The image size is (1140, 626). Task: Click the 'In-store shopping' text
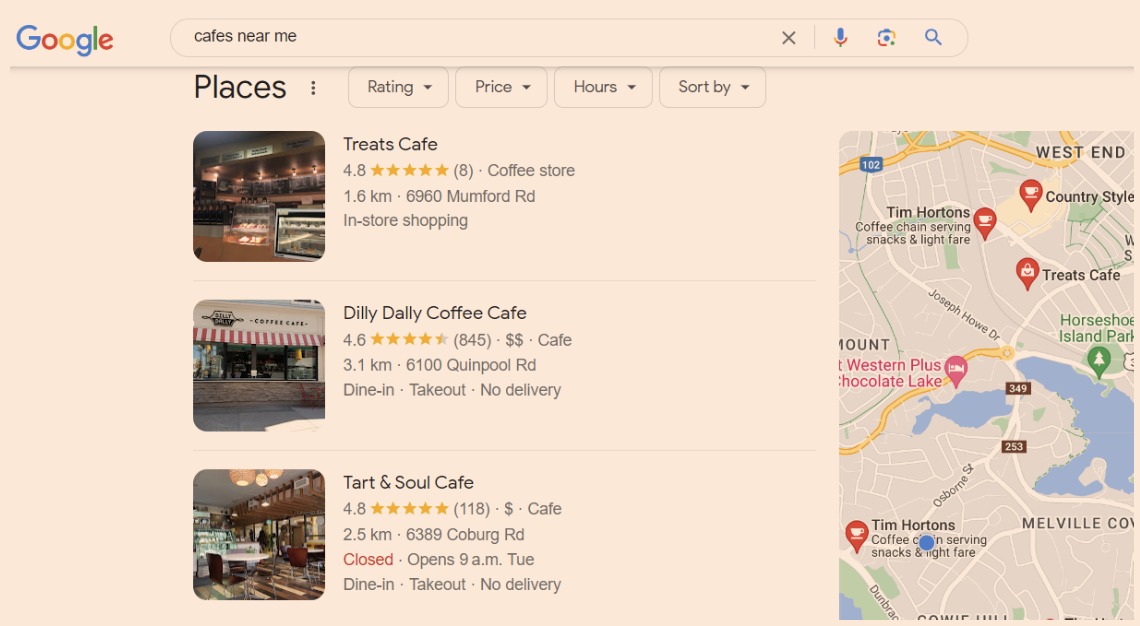(406, 220)
